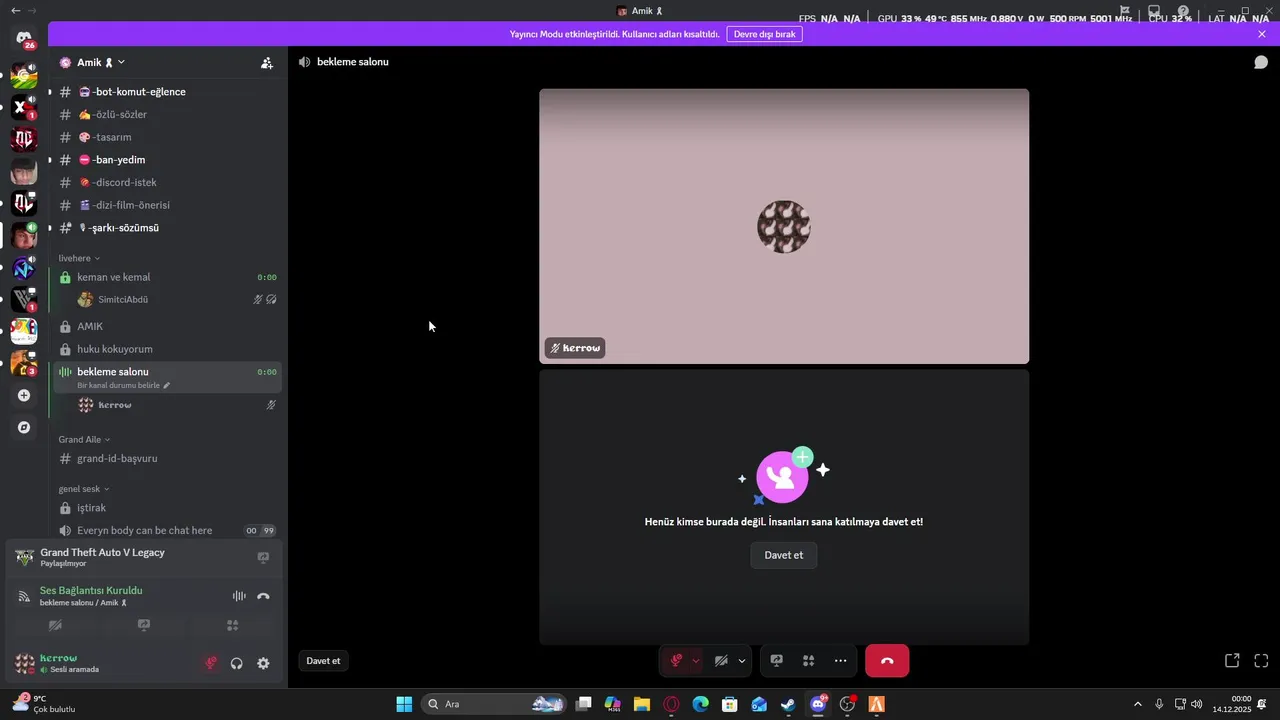Viewport: 1280px width, 720px height.
Task: Open the discord-istek channel
Action: 167,182
